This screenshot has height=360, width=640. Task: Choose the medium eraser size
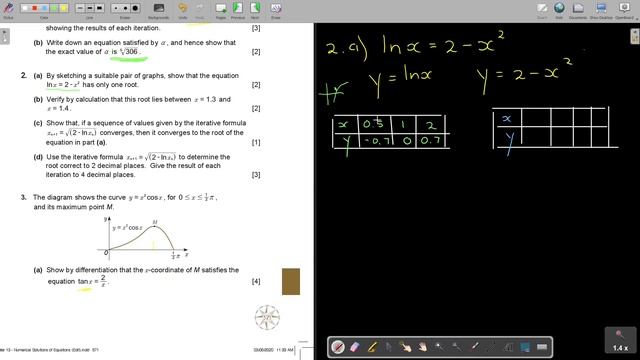point(125,8)
